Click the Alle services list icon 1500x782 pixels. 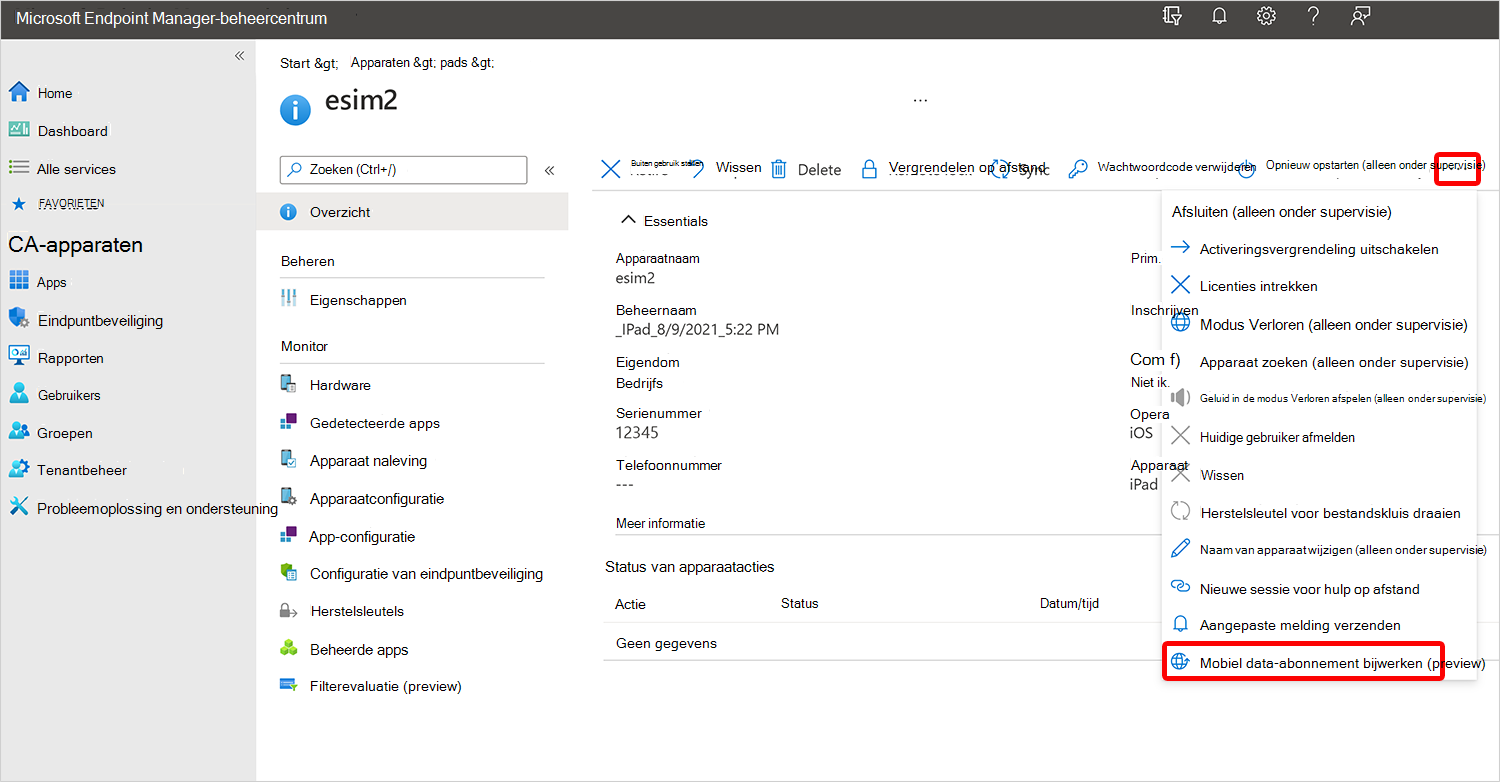(x=18, y=168)
